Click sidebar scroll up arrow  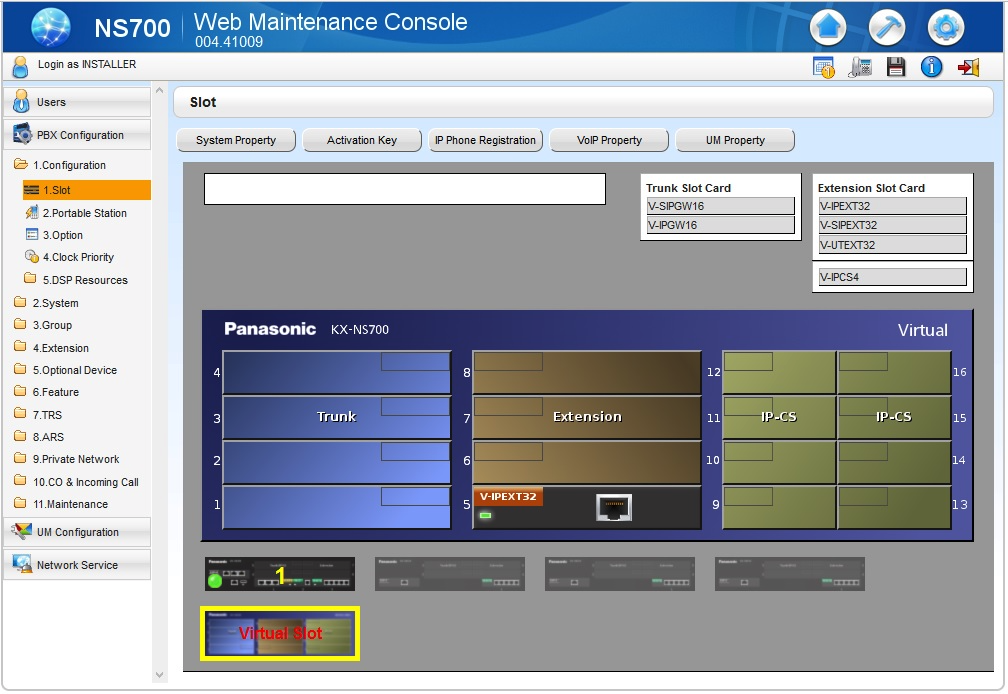[159, 91]
